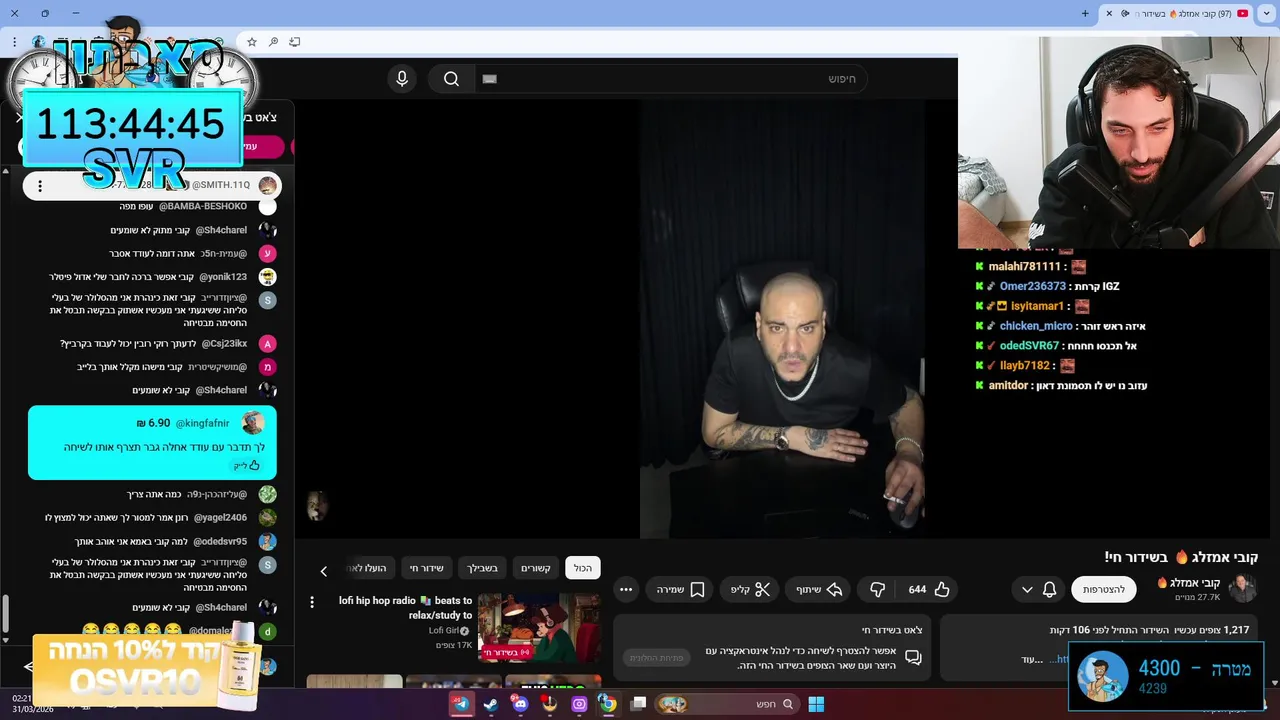The image size is (1280, 720).
Task: Bookmark this page with the star icon
Action: click(252, 42)
